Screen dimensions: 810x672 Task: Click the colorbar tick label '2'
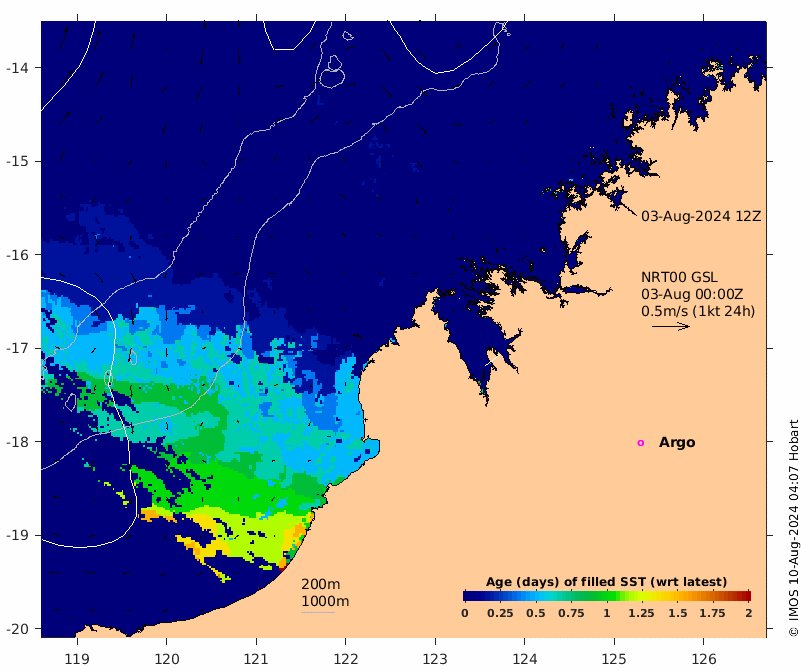click(749, 613)
